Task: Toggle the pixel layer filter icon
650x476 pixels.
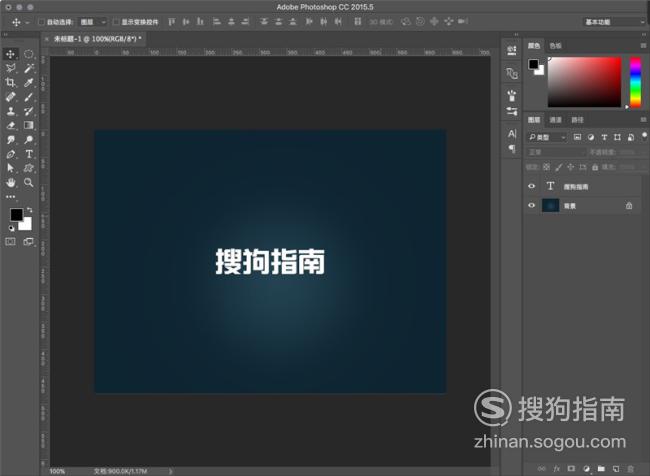Action: 577,137
